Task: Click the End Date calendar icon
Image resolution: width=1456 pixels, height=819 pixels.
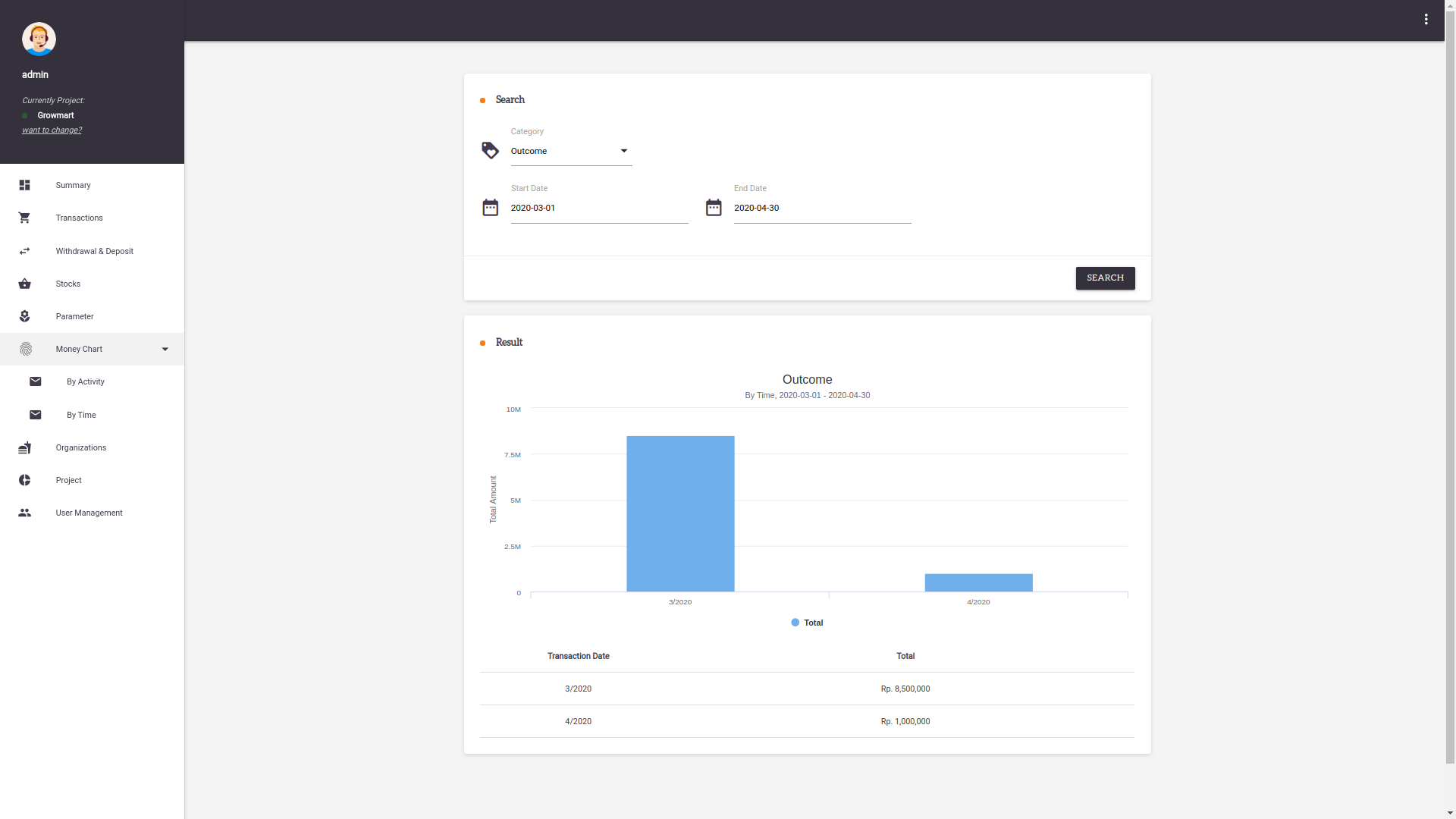Action: [x=713, y=207]
